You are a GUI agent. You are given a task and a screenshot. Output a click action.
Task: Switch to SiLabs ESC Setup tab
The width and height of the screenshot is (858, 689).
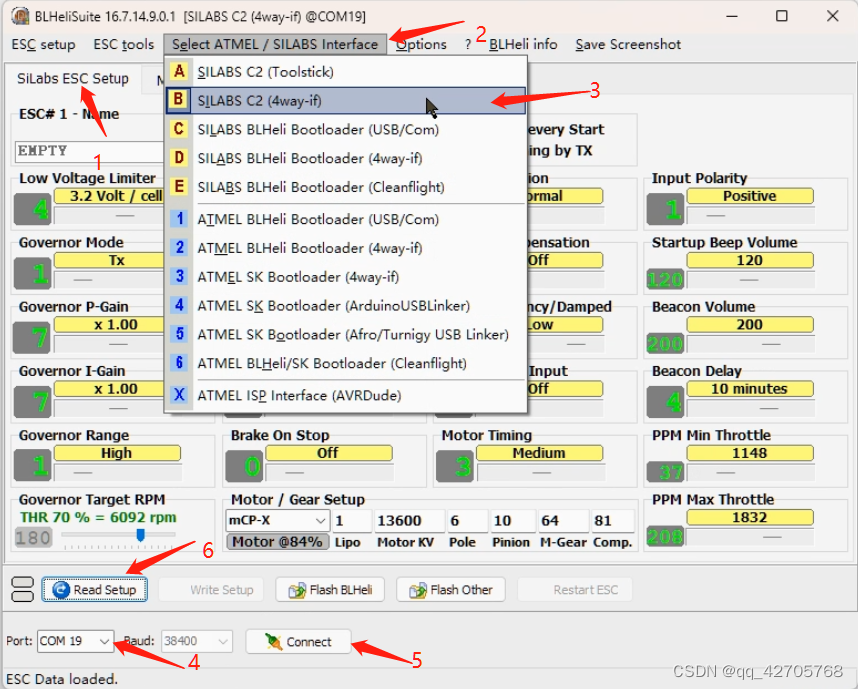click(x=73, y=79)
